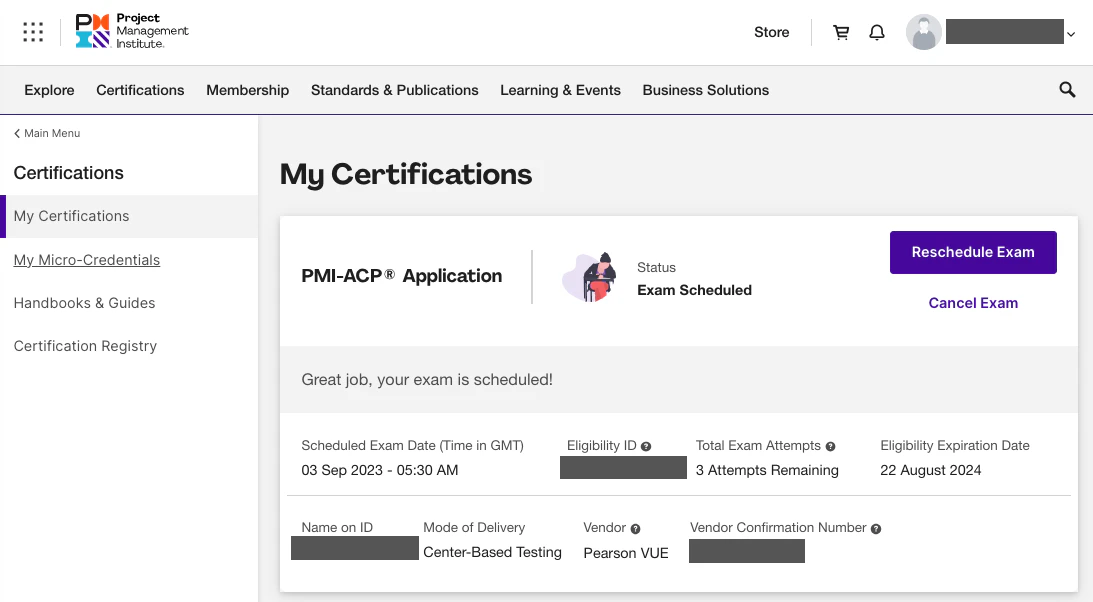Click exam date 03 Sep 2023 - 05:30 AM
1093x602 pixels.
pyautogui.click(x=380, y=470)
